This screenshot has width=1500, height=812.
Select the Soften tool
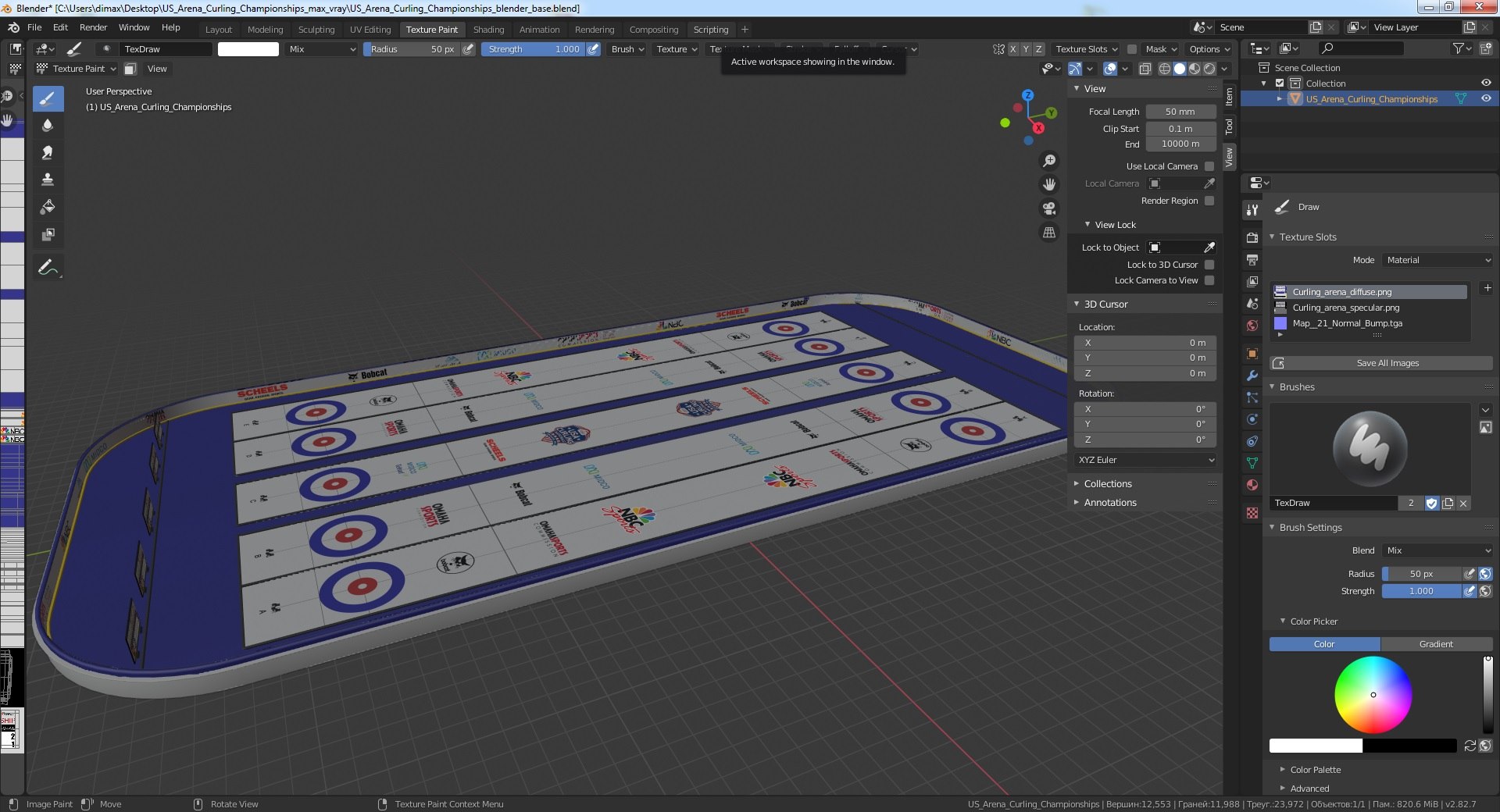[48, 125]
